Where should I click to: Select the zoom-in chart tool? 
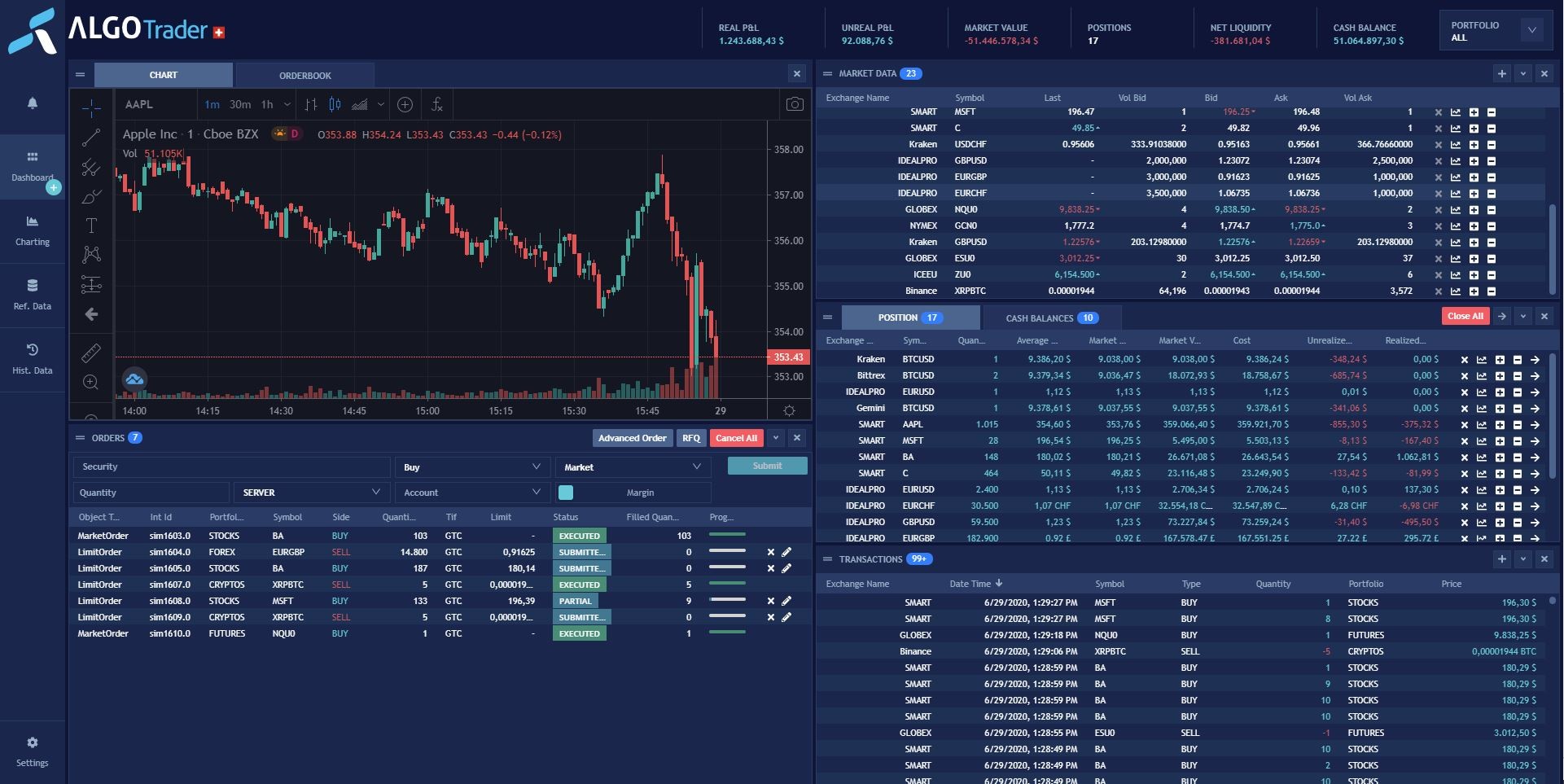point(91,382)
